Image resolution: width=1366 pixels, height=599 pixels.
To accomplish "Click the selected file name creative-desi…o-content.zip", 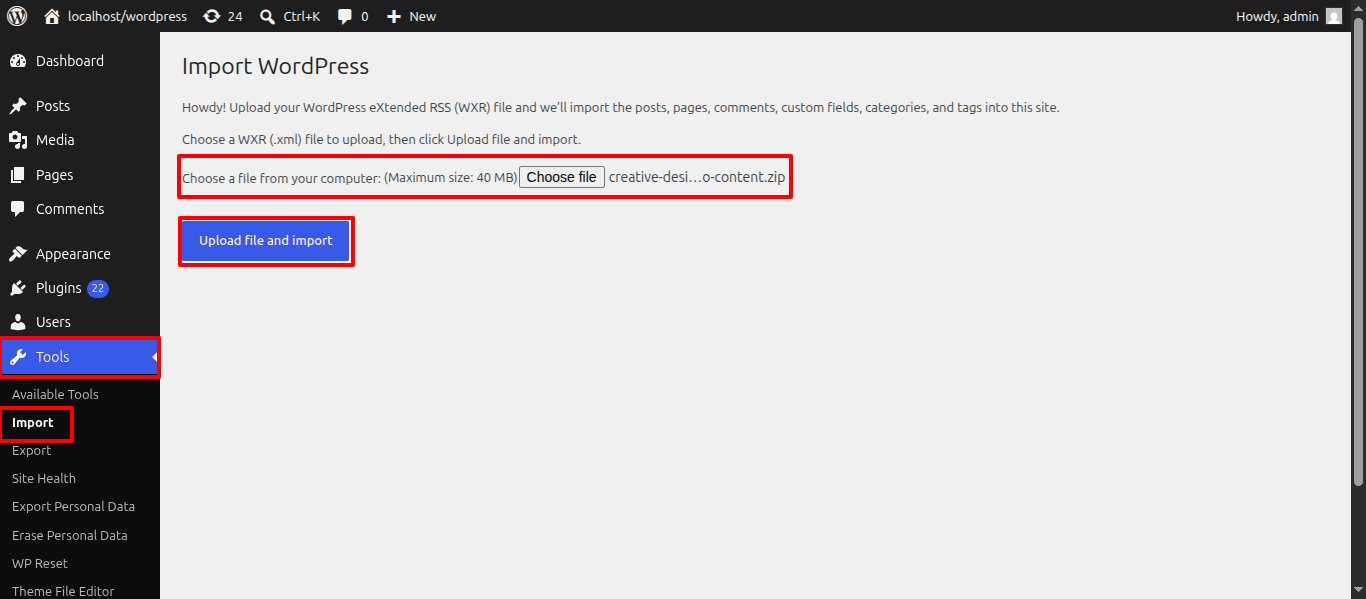I will (x=697, y=177).
